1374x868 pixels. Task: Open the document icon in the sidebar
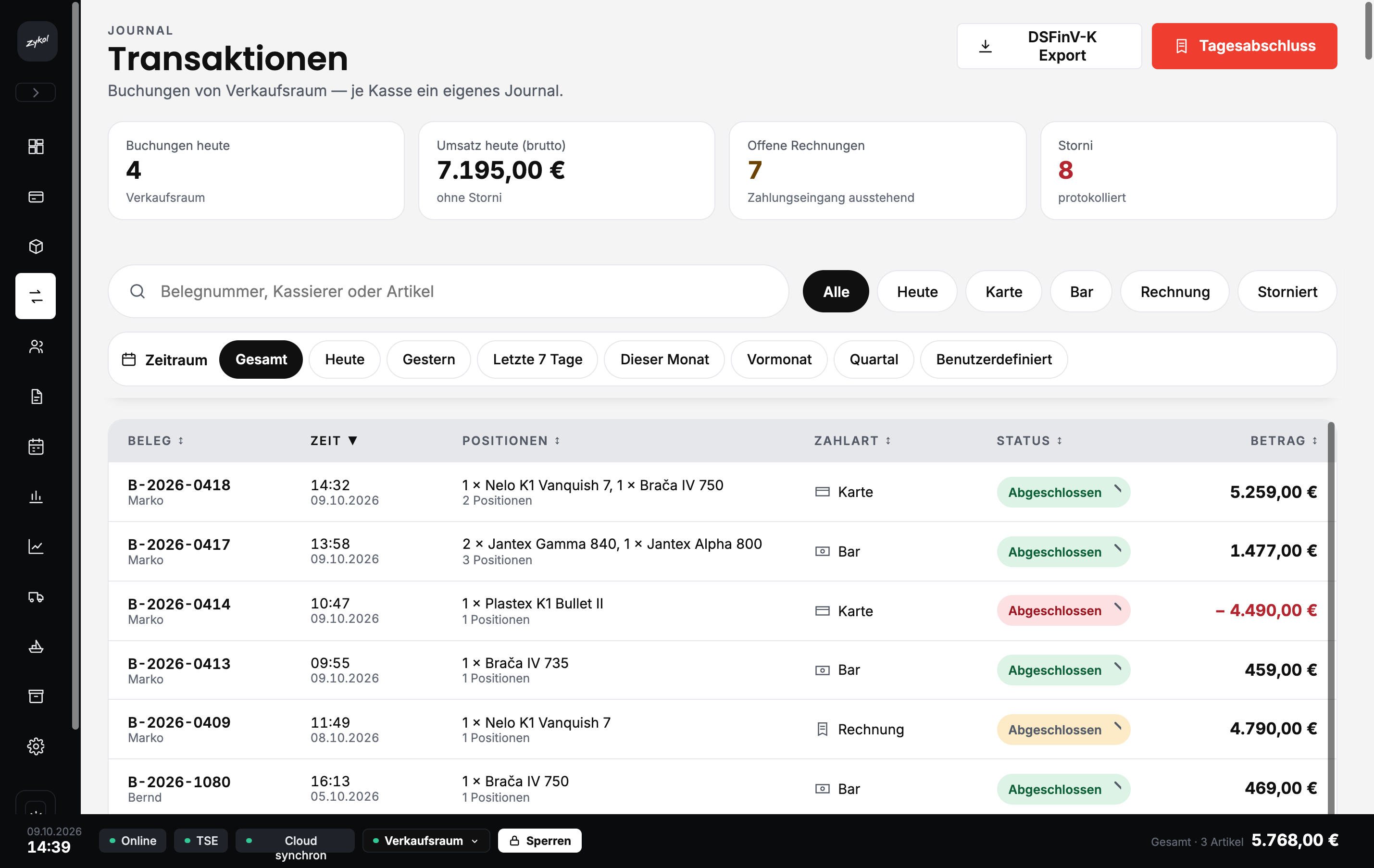36,397
